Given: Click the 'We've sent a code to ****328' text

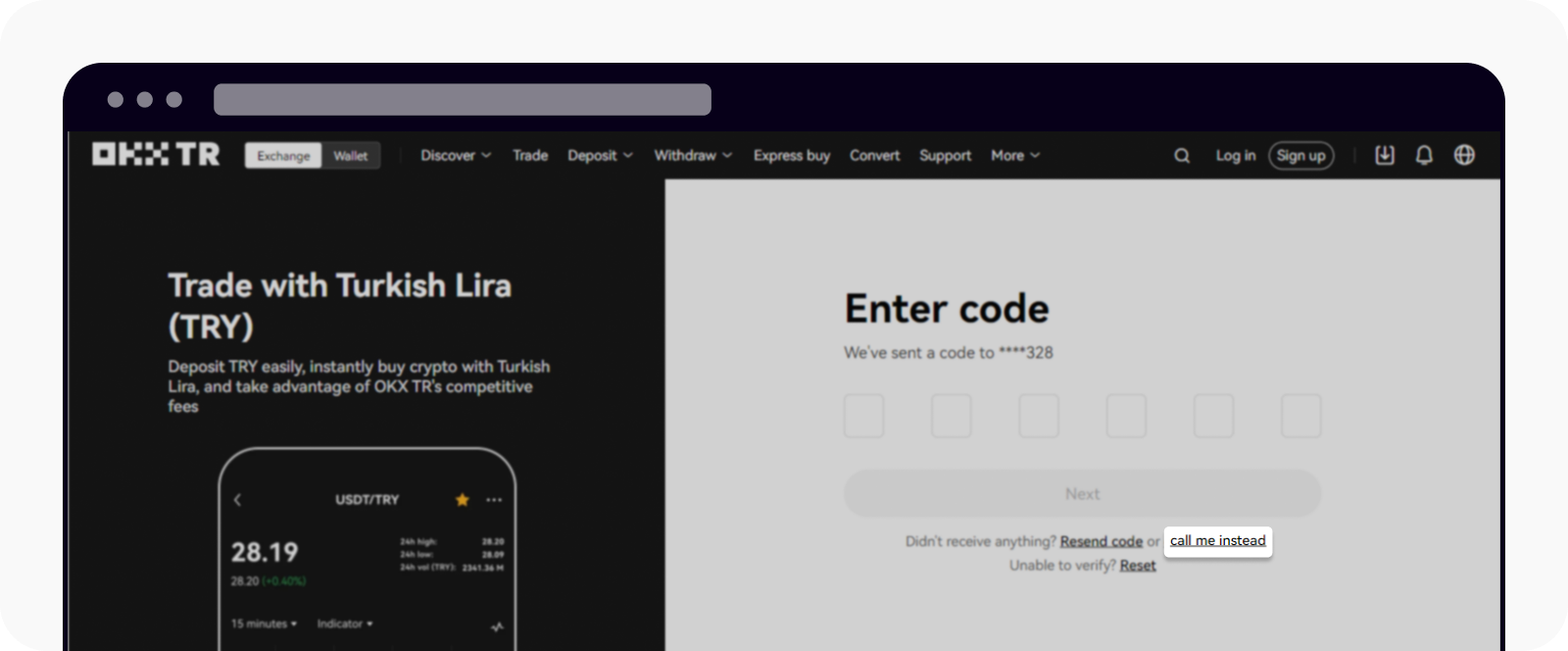Looking at the screenshot, I should (x=949, y=353).
